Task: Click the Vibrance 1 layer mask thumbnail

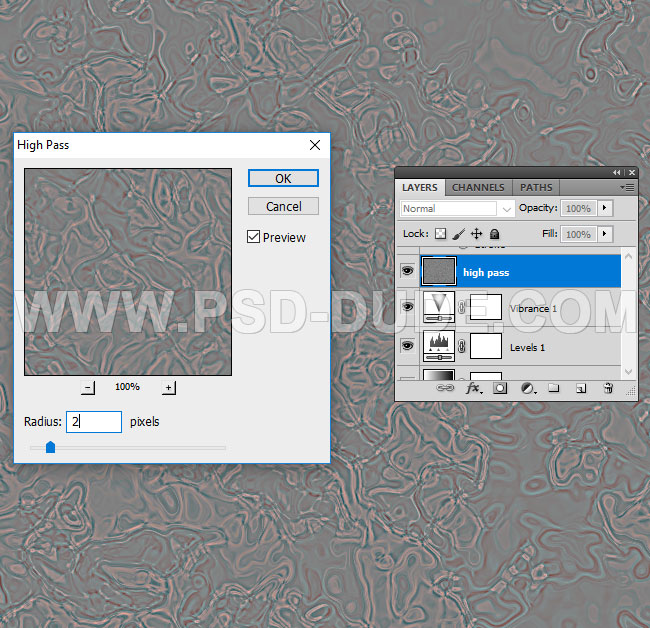Action: click(x=486, y=307)
